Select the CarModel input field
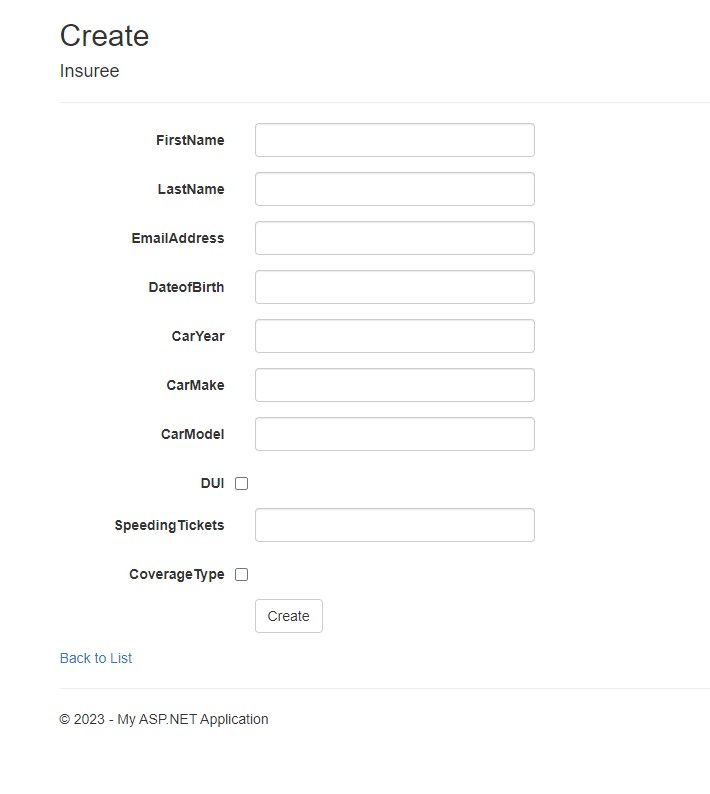The width and height of the screenshot is (710, 794). tap(395, 434)
